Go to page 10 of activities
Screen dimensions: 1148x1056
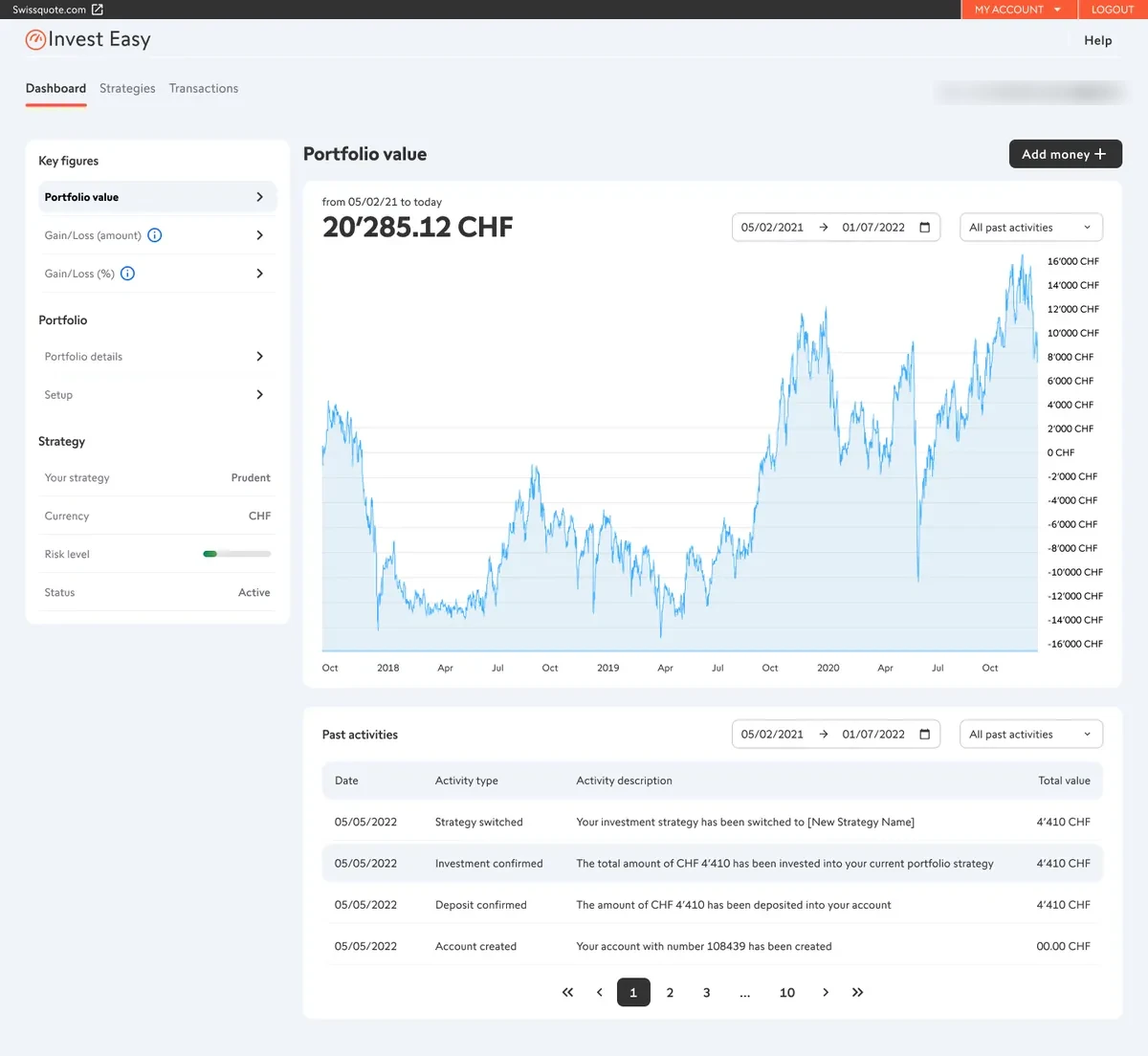(x=787, y=993)
